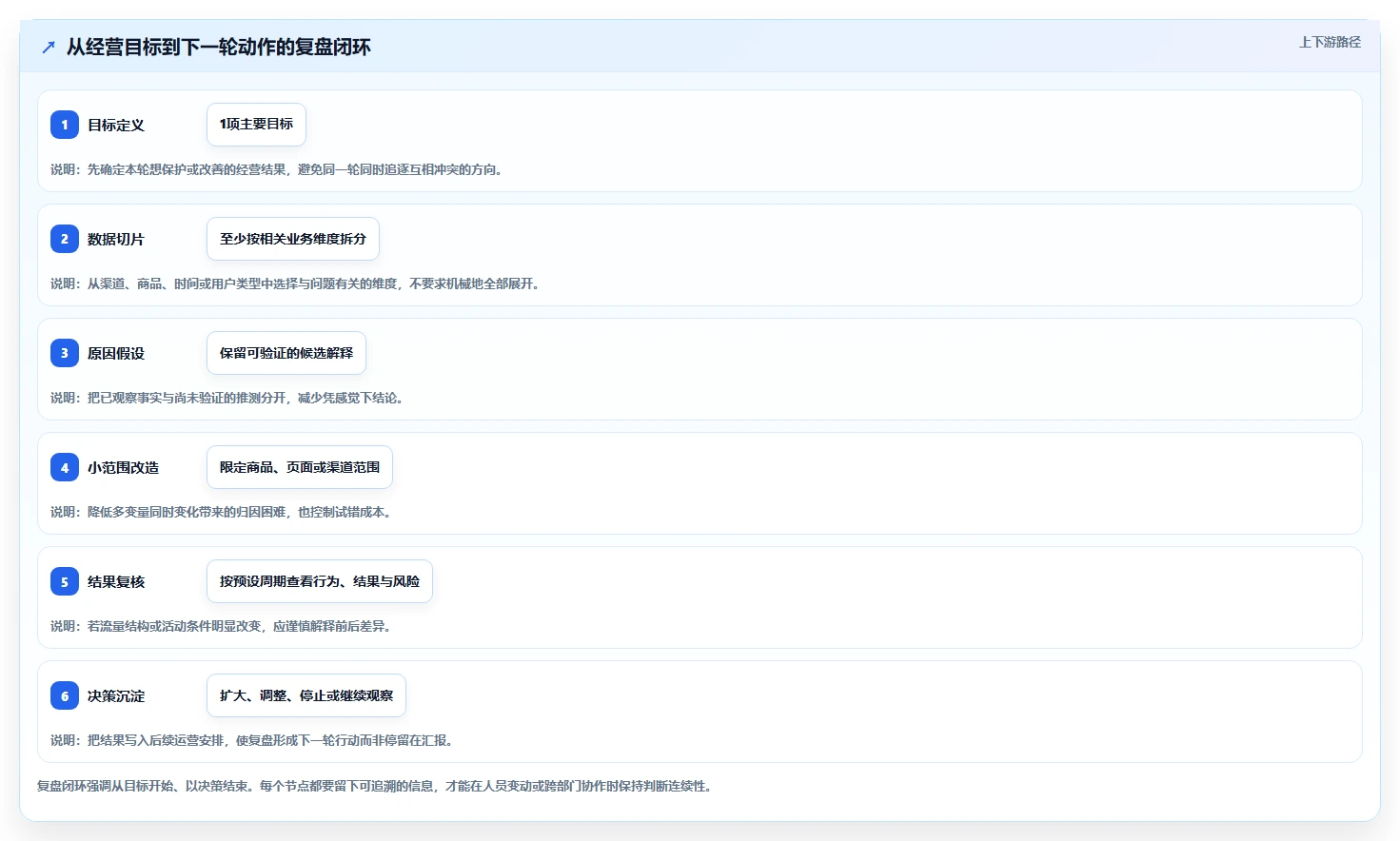Select the 原因假设 step label
The width and height of the screenshot is (1400, 841).
point(116,353)
